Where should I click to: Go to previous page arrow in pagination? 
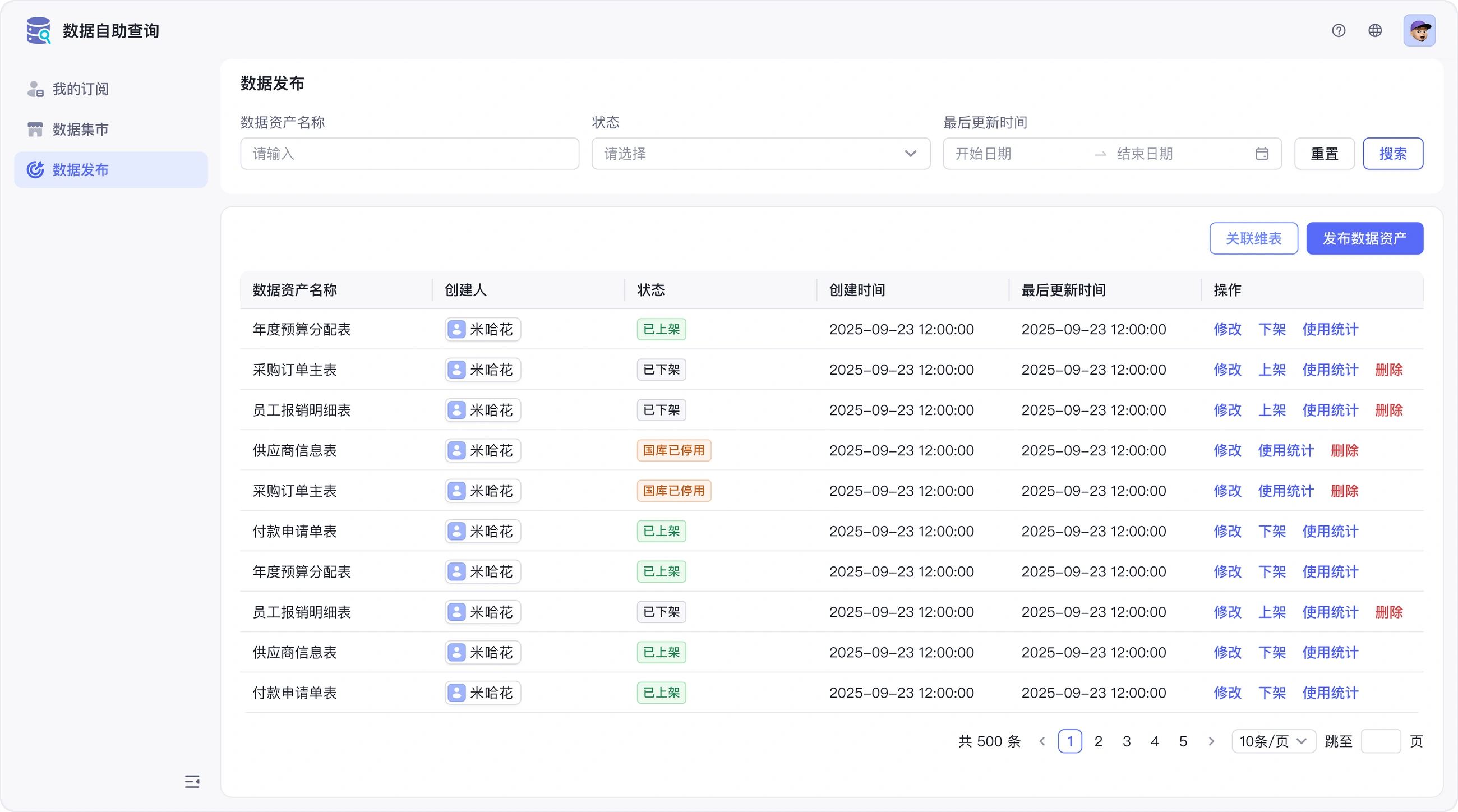point(1042,741)
